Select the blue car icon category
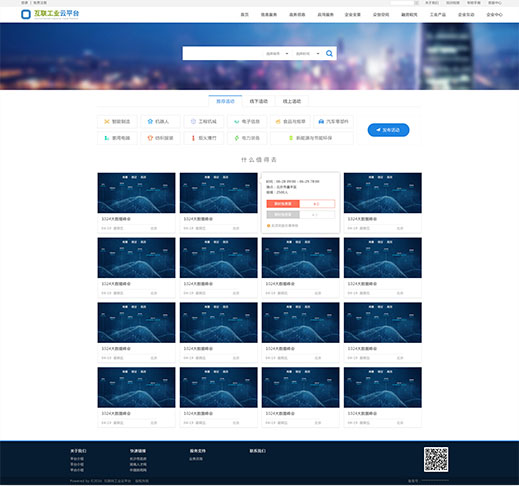The image size is (519, 486). coord(333,122)
